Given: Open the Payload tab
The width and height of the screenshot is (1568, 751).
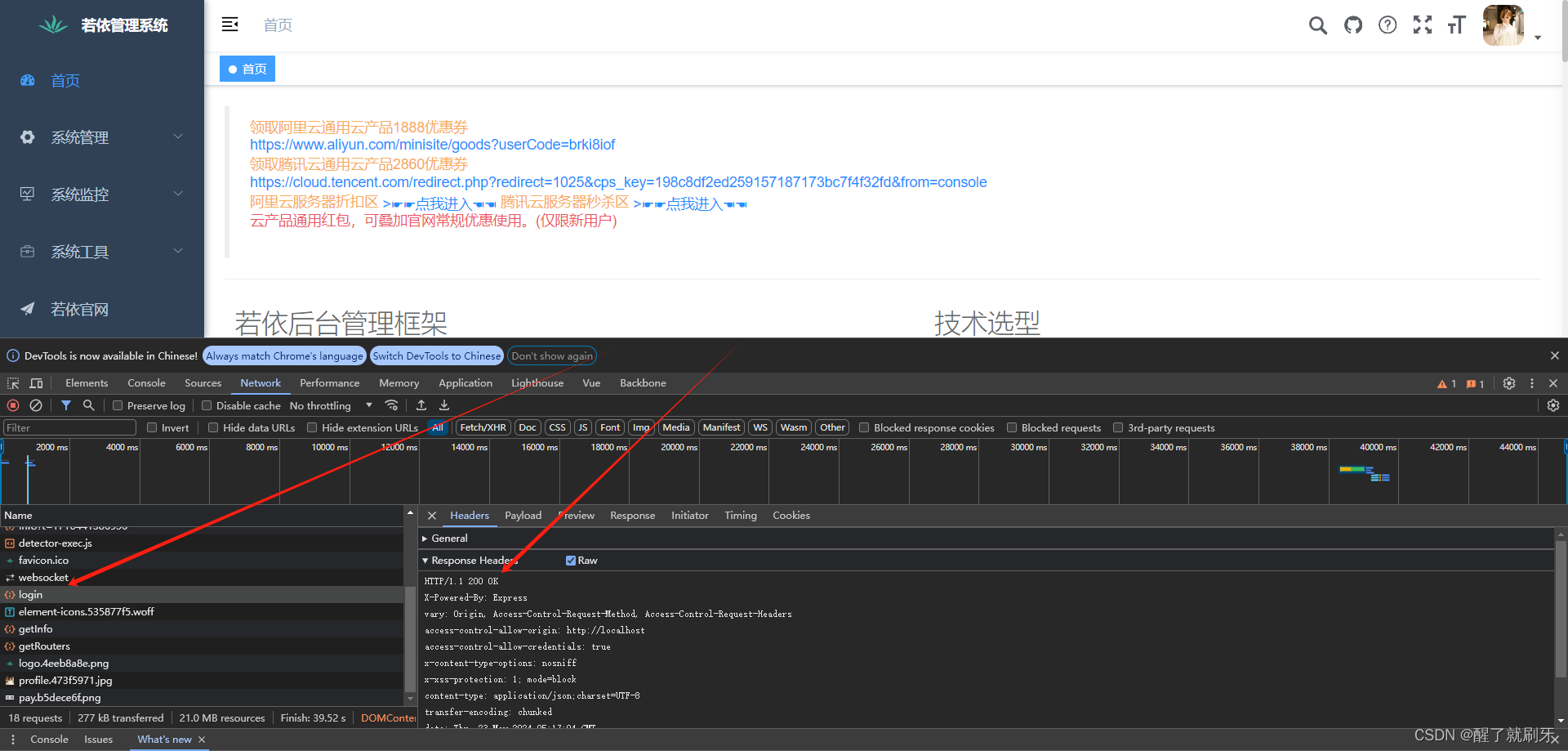Looking at the screenshot, I should pyautogui.click(x=523, y=516).
